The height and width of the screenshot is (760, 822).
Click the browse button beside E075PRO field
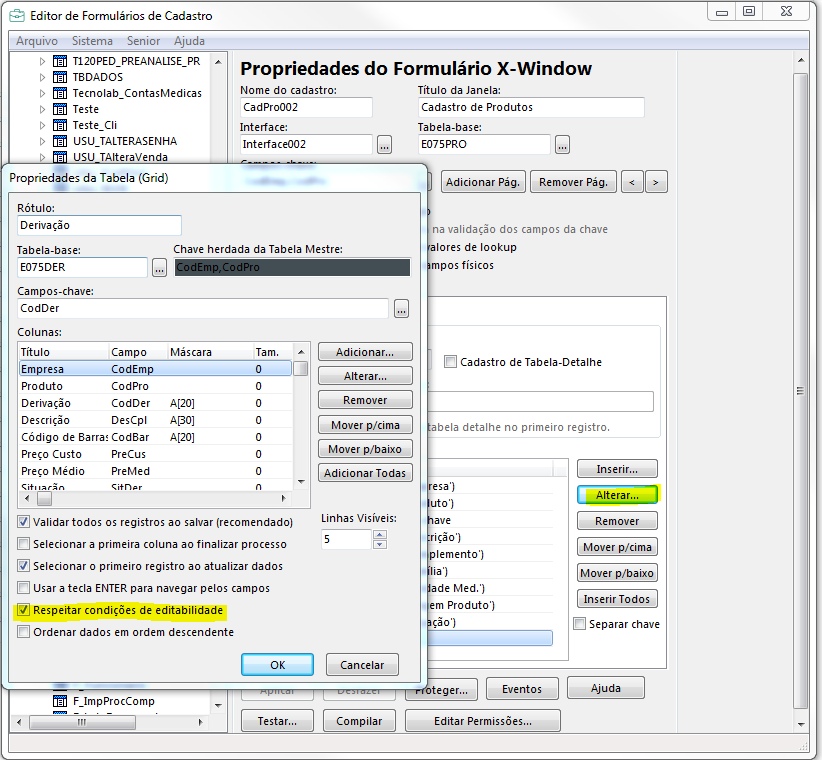[563, 145]
